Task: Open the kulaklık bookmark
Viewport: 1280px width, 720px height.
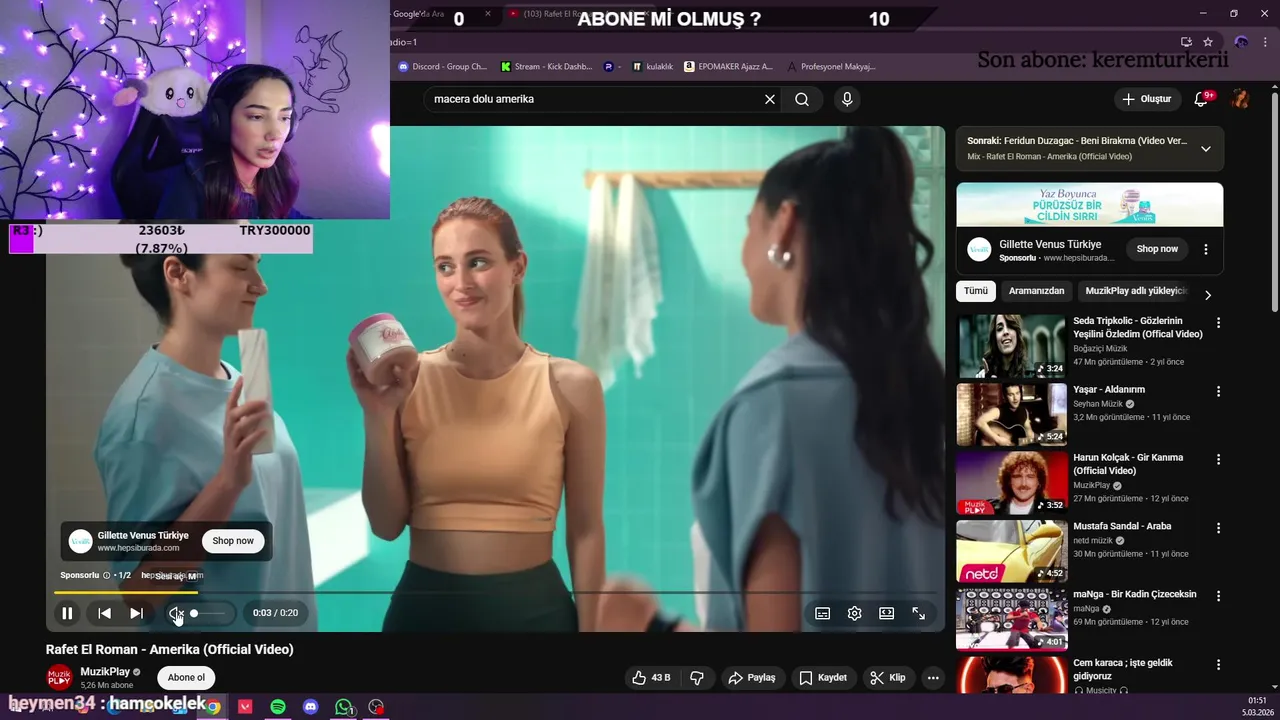Action: coord(653,67)
